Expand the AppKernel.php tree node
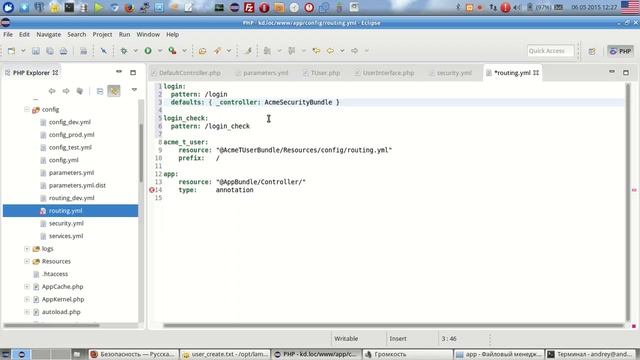The height and width of the screenshot is (360, 640). tap(27, 299)
